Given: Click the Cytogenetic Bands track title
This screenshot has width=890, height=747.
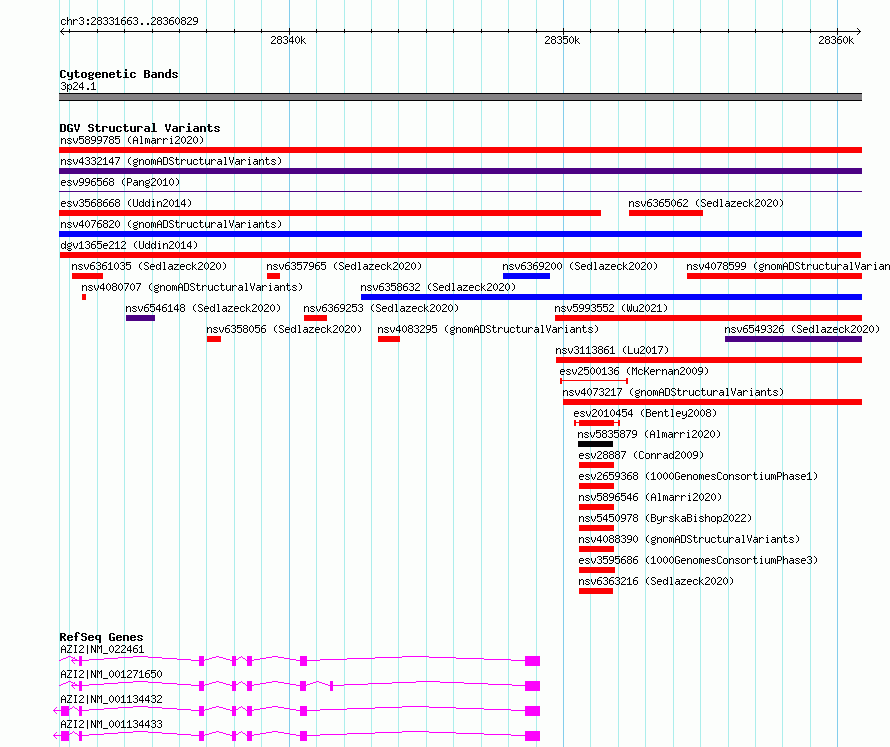Looking at the screenshot, I should (x=119, y=74).
